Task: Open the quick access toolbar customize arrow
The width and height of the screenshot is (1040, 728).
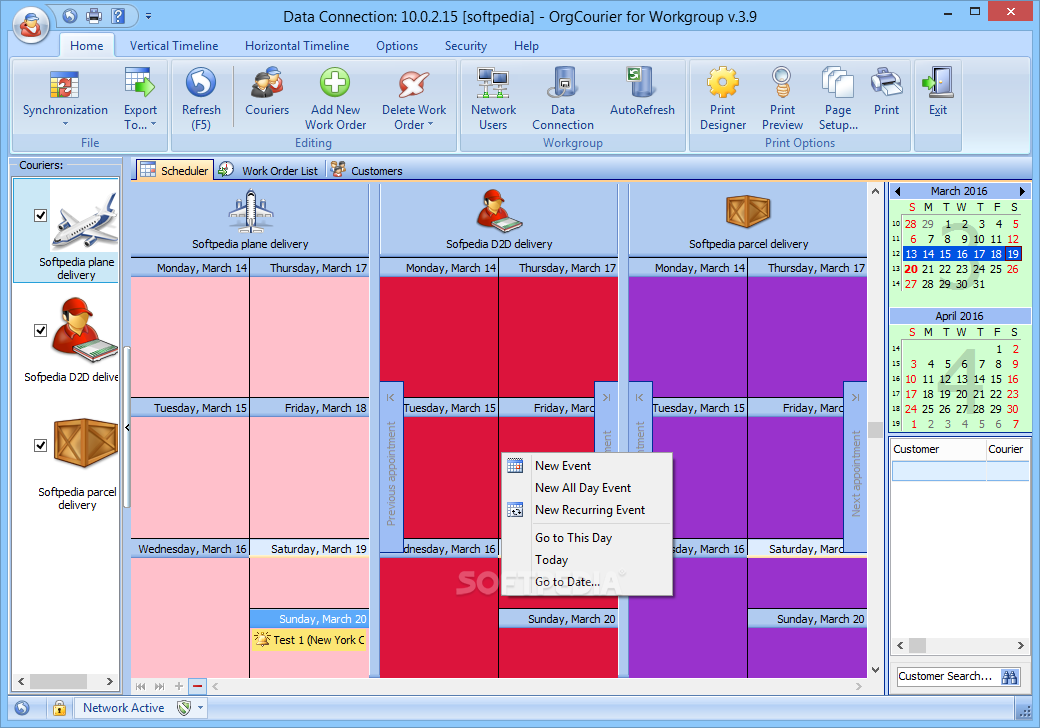Action: 148,15
